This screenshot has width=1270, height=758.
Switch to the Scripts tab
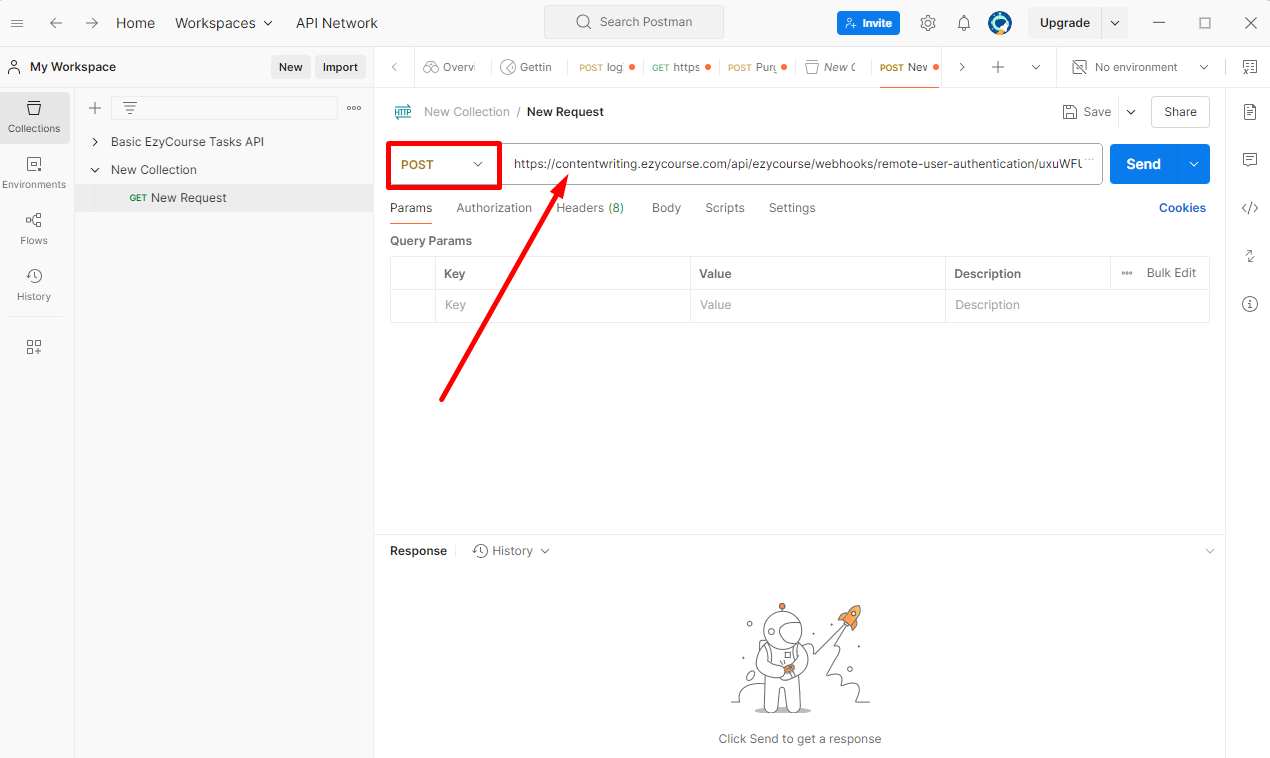coord(725,208)
